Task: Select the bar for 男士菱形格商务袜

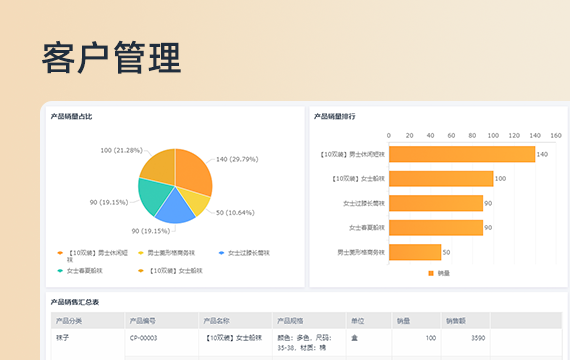Action: pyautogui.click(x=415, y=252)
